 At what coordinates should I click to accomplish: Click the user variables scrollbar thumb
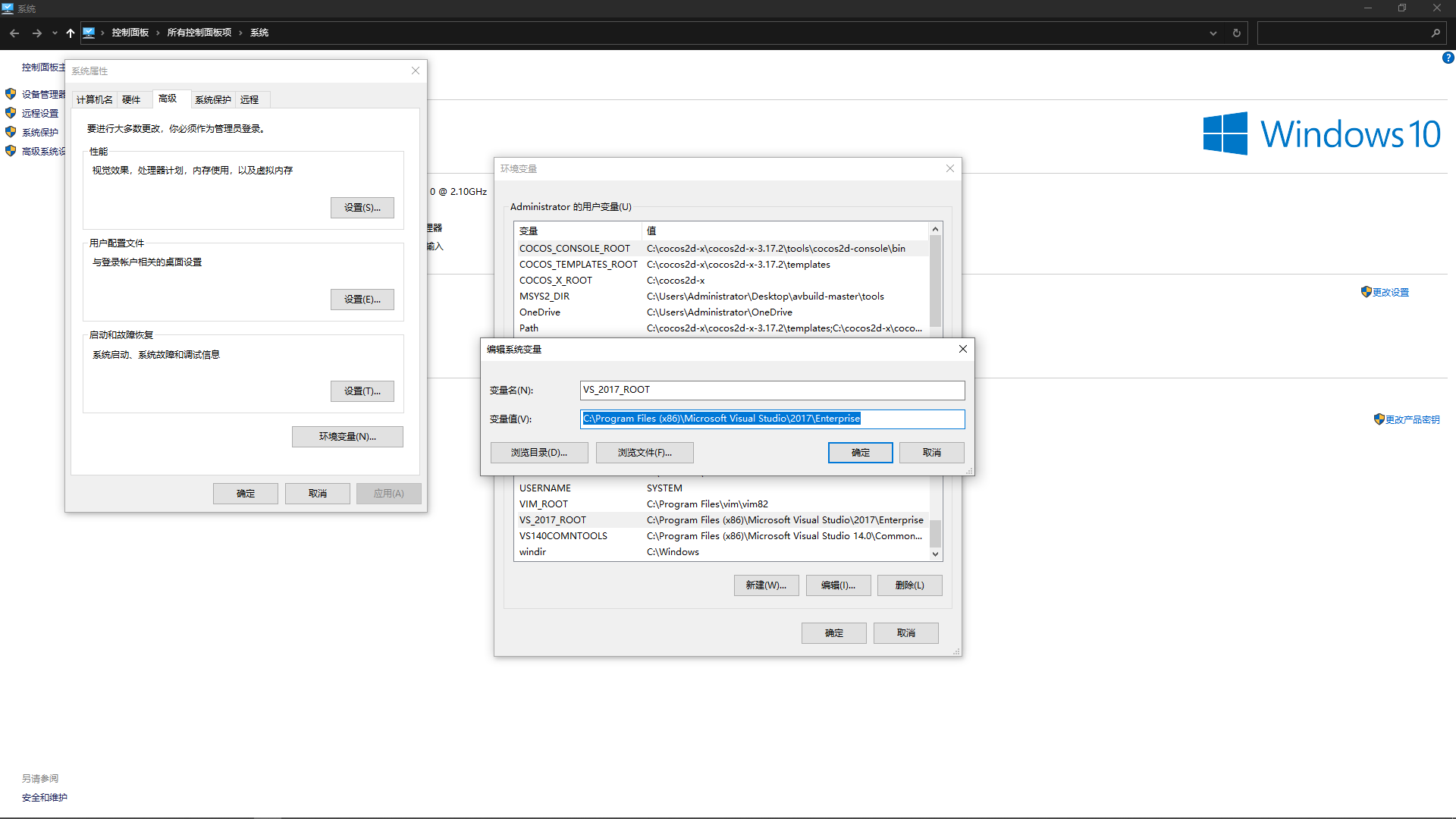coord(935,281)
